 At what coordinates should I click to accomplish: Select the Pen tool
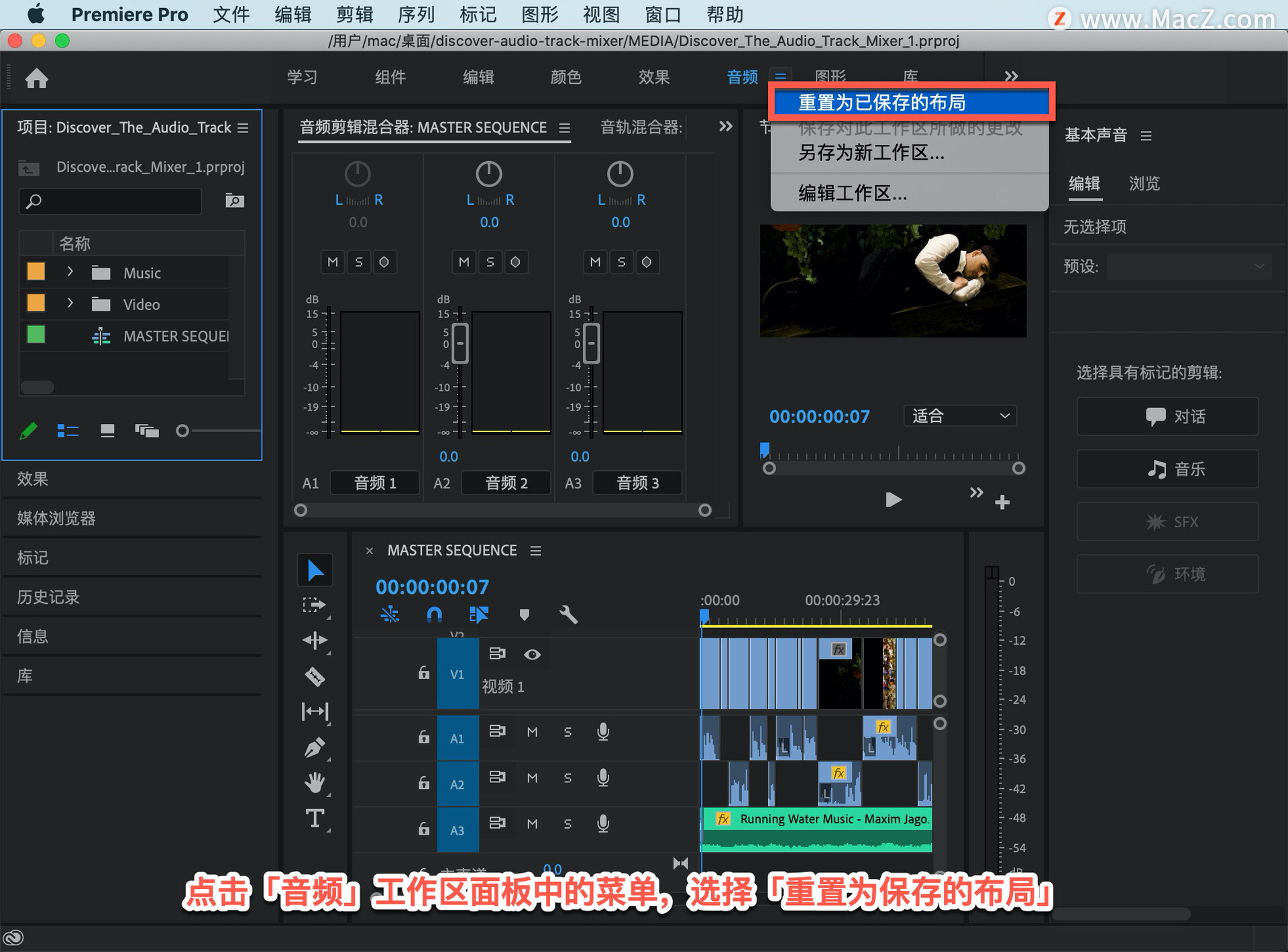point(315,747)
